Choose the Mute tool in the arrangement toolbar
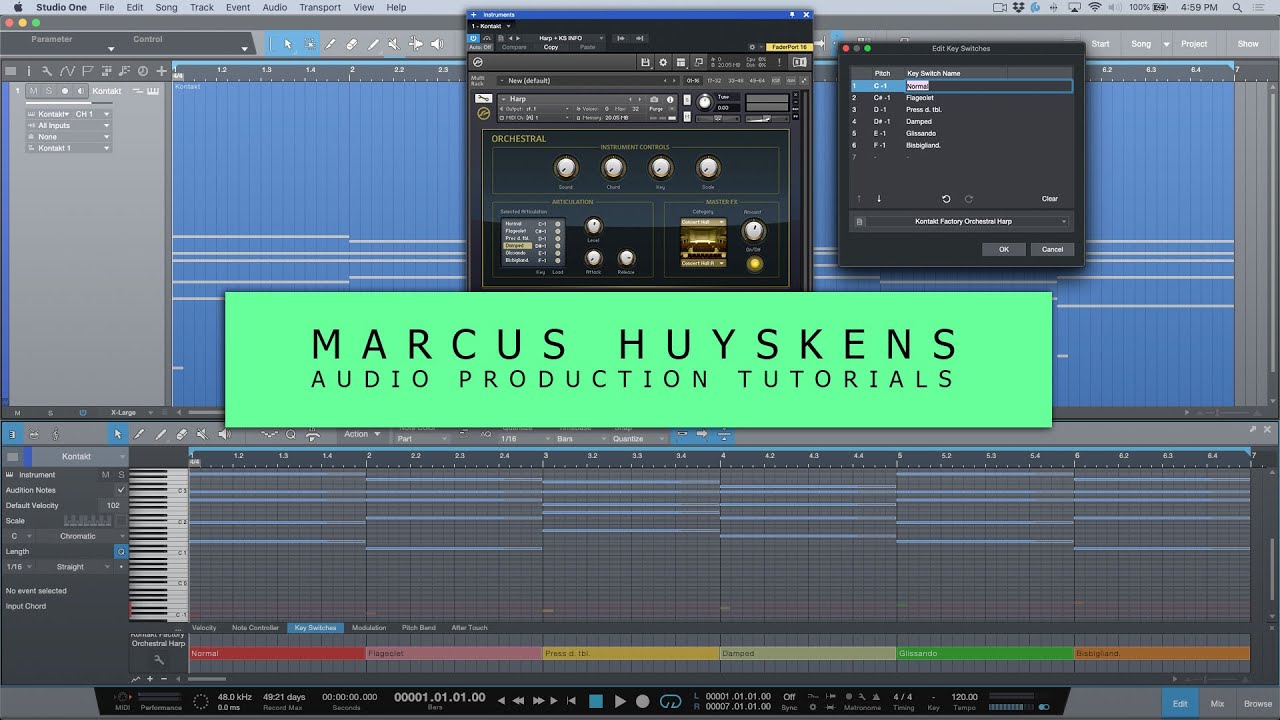The width and height of the screenshot is (1280, 720). 393,44
